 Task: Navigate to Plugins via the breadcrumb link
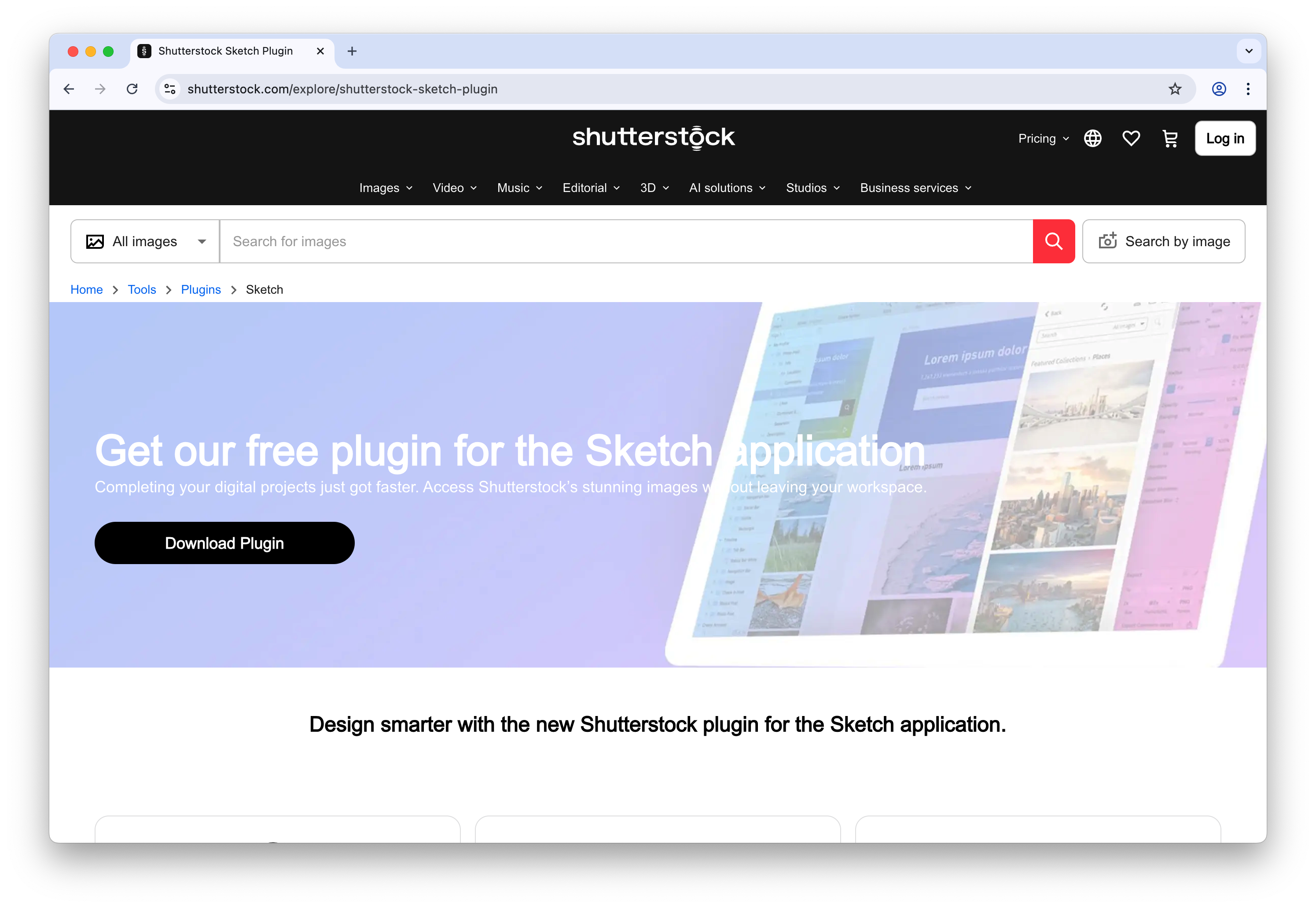click(x=201, y=290)
